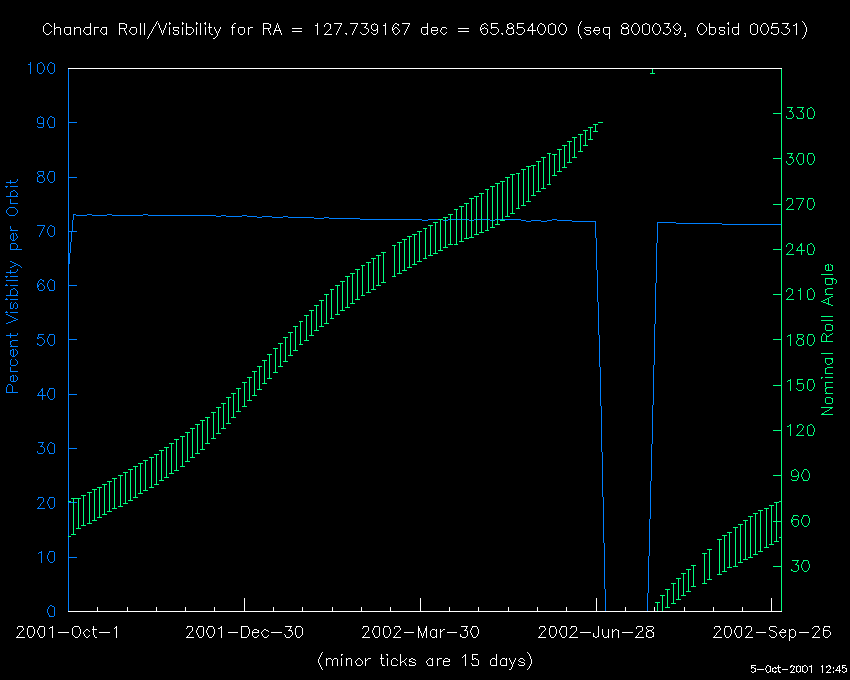Select the 2001-Oct-1 date label
The height and width of the screenshot is (680, 850).
tap(68, 633)
